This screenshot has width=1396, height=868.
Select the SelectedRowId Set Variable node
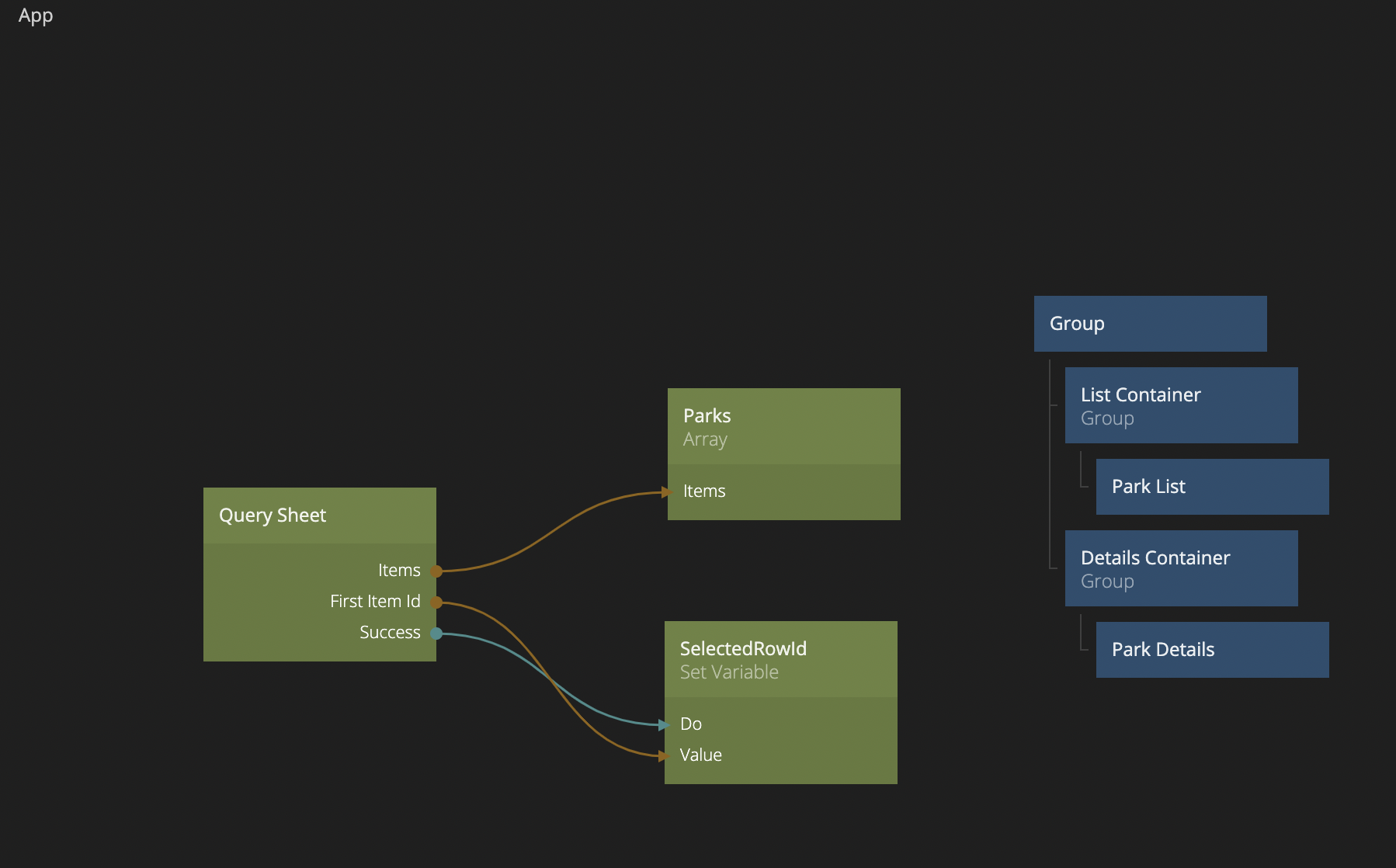[x=780, y=660]
